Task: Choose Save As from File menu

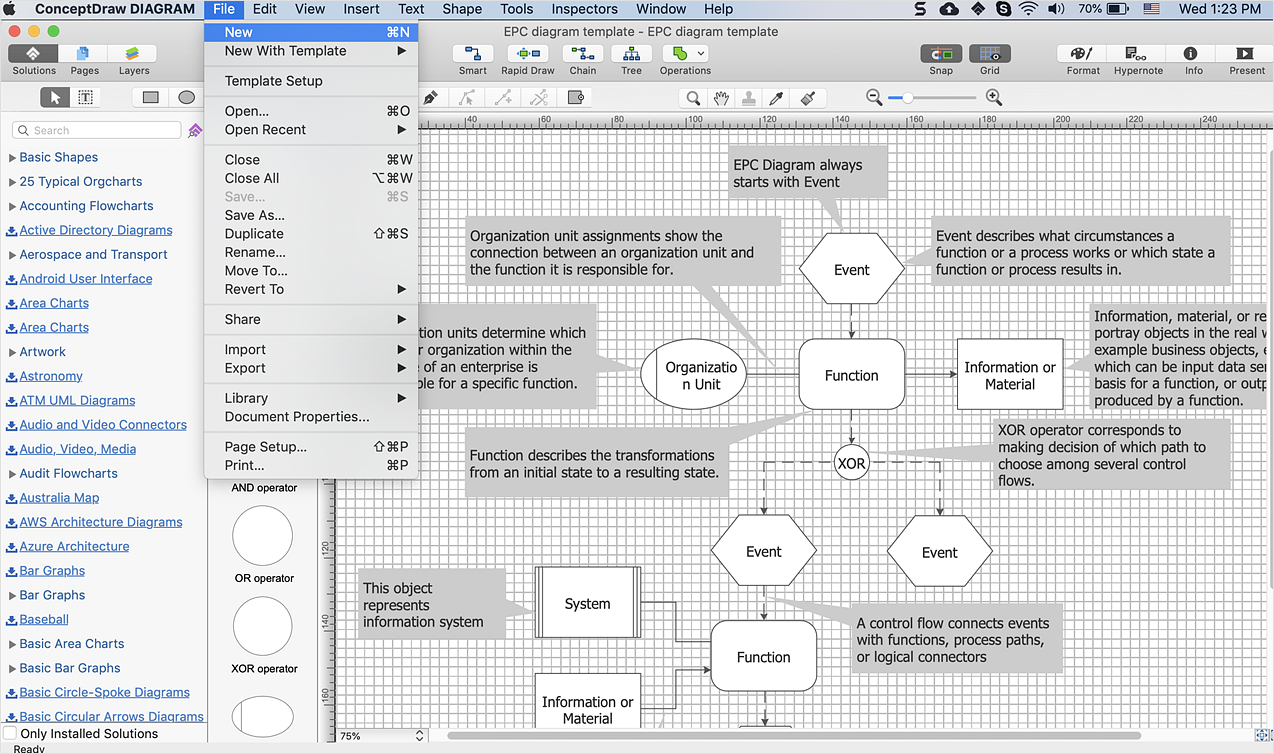Action: point(254,215)
